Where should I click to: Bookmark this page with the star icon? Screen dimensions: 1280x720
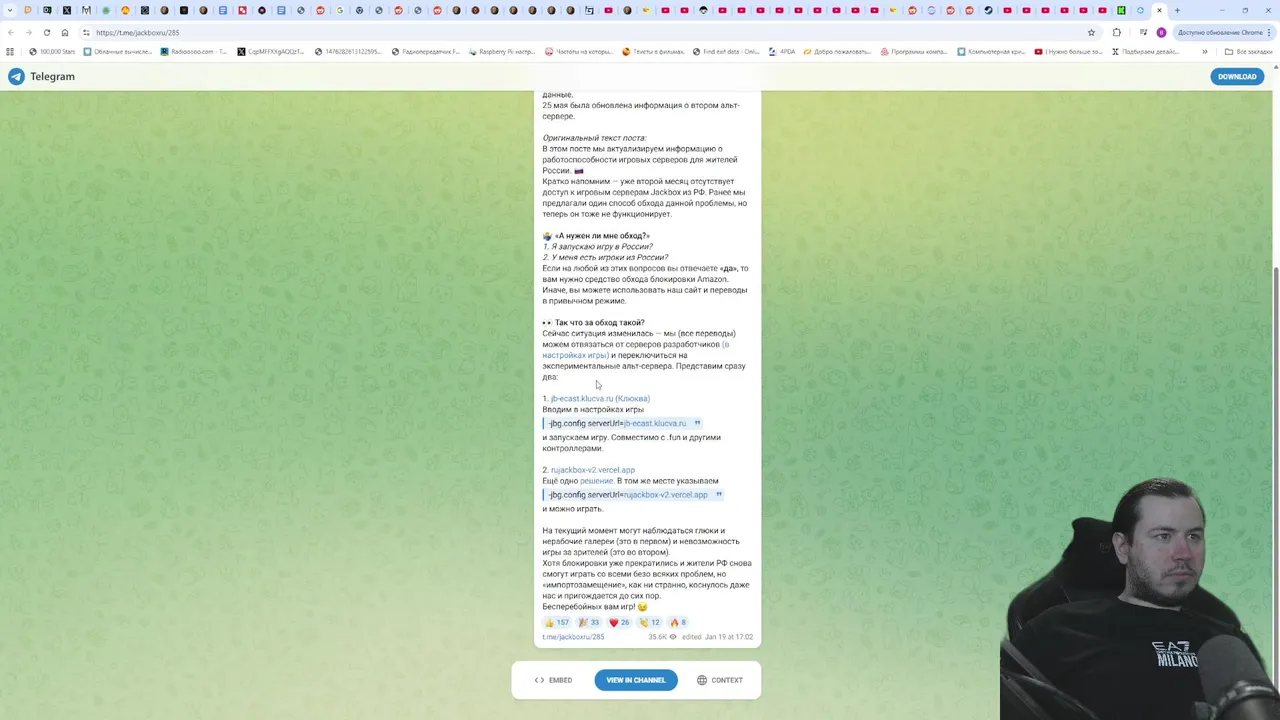tap(1091, 32)
